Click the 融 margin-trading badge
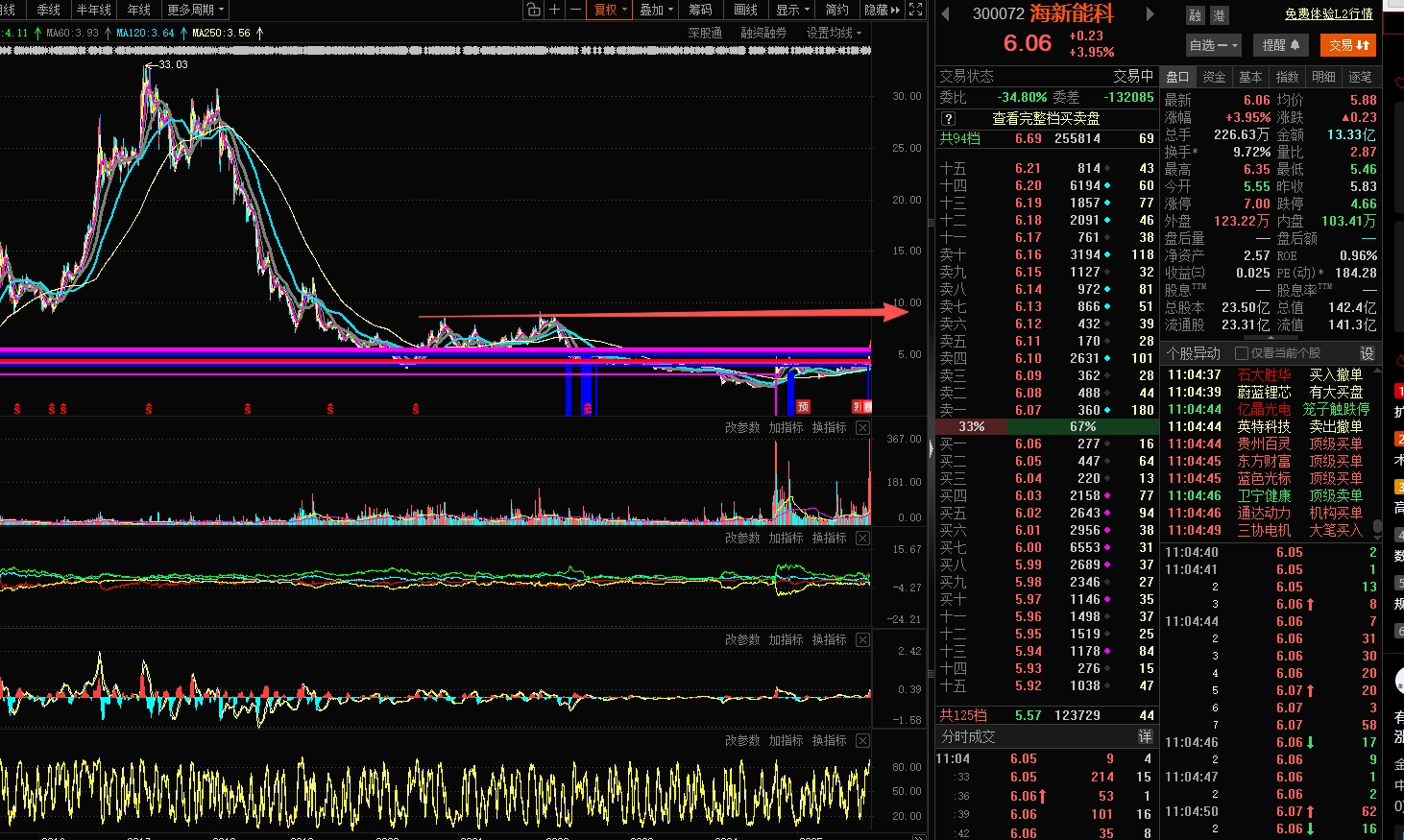1404x840 pixels. (x=1195, y=15)
